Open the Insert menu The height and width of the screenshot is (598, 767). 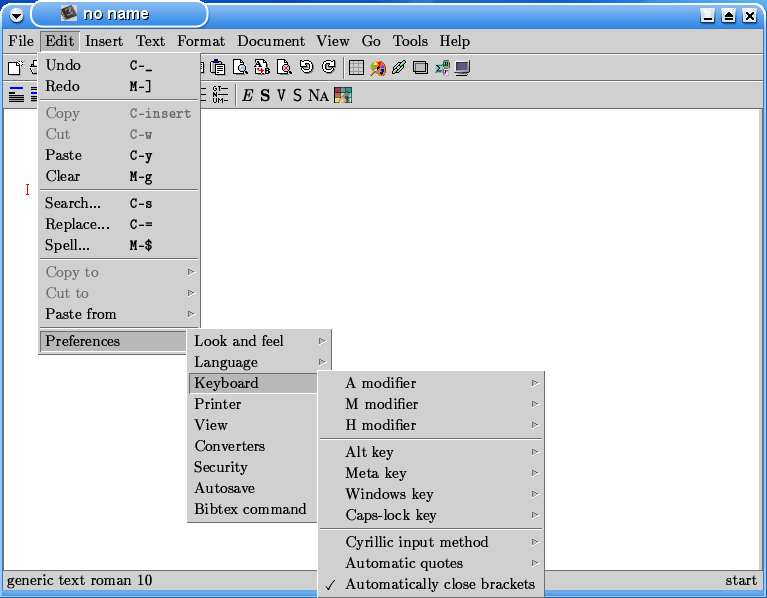[x=104, y=41]
